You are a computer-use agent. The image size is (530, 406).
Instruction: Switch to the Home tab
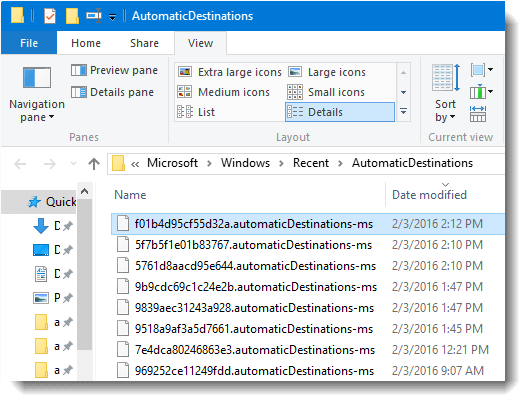[86, 43]
